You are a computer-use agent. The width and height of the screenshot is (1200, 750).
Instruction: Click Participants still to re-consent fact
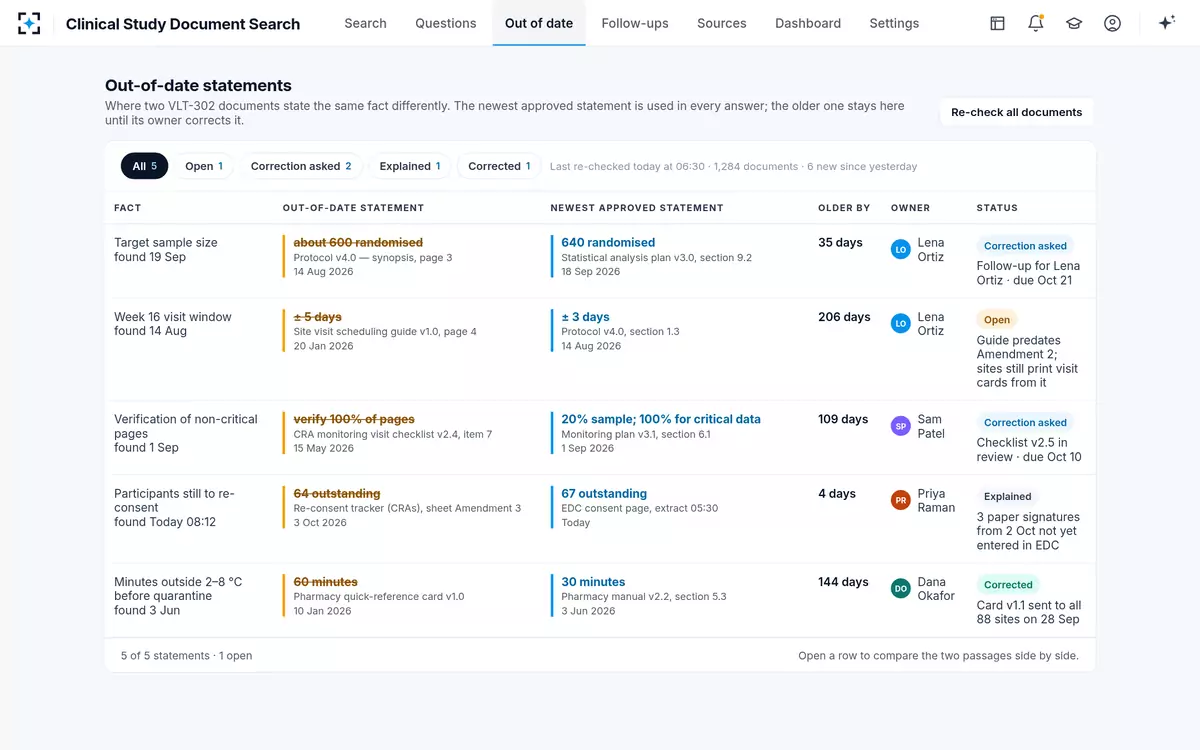point(174,500)
